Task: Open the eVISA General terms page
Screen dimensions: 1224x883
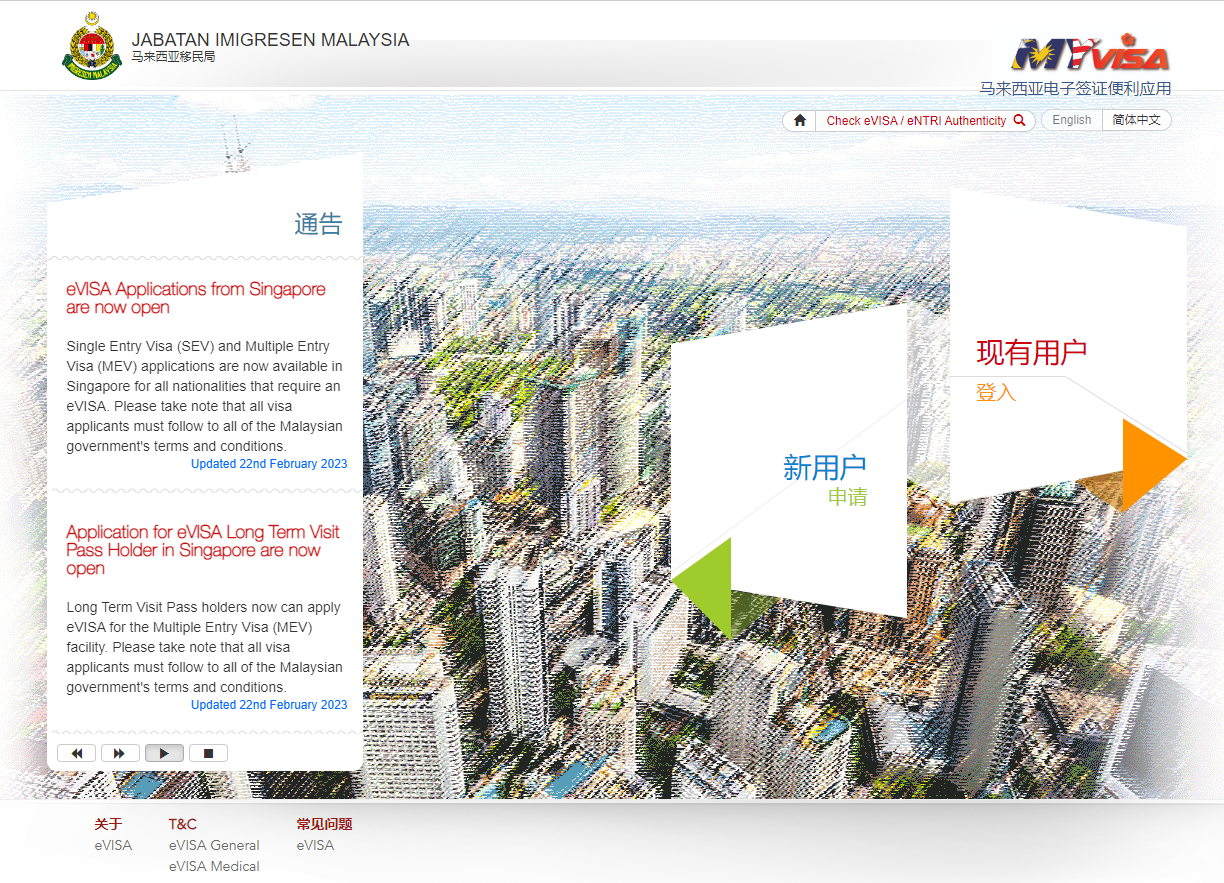Action: click(x=214, y=845)
